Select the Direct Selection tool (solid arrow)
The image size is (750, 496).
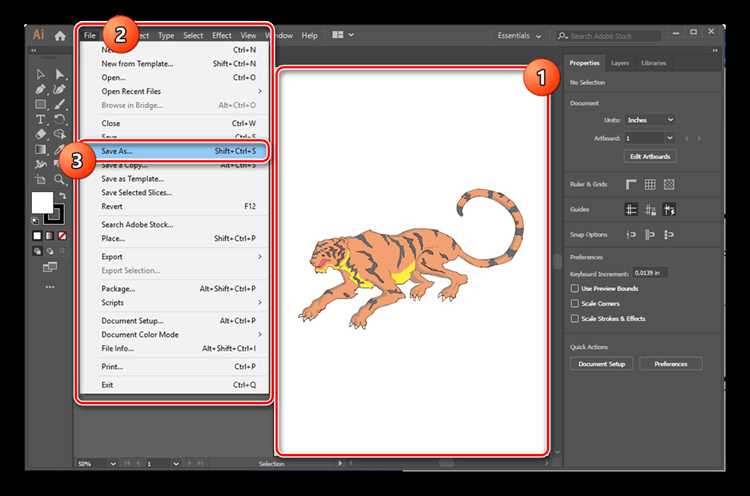60,74
